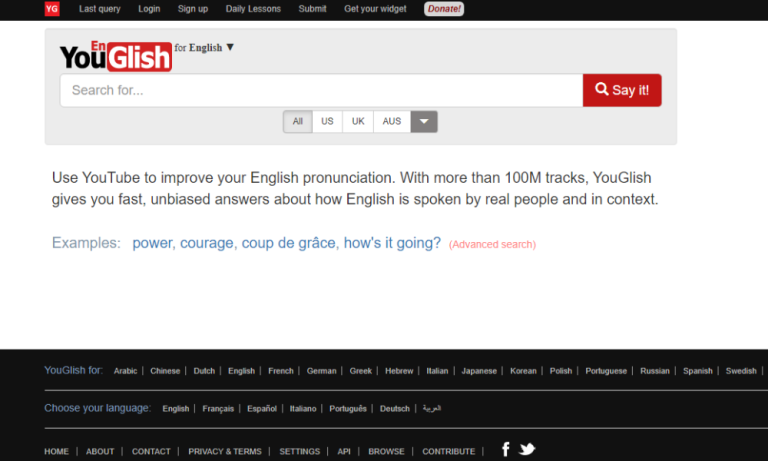768x461 pixels.
Task: Switch to YouGlish for Japanese
Action: click(479, 371)
